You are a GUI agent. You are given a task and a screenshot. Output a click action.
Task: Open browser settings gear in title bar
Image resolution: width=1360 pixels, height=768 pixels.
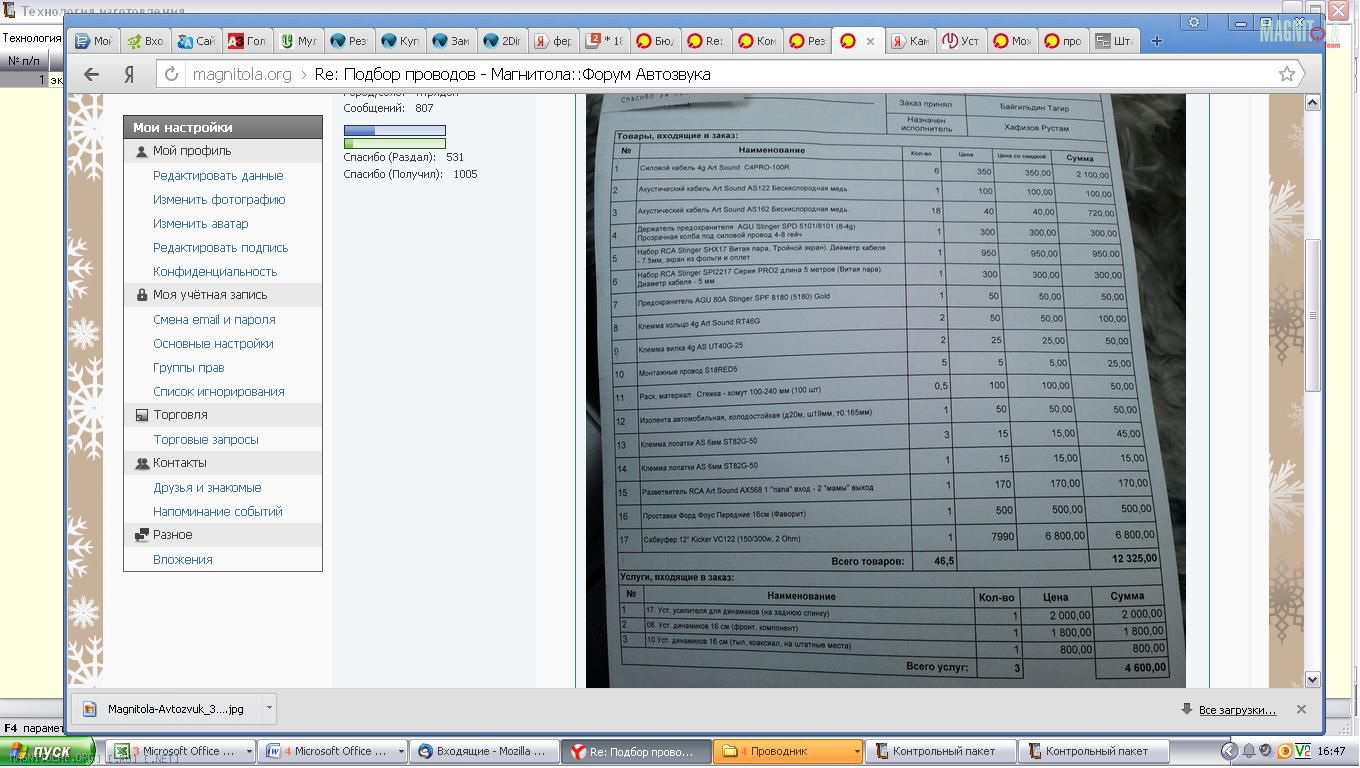1193,22
